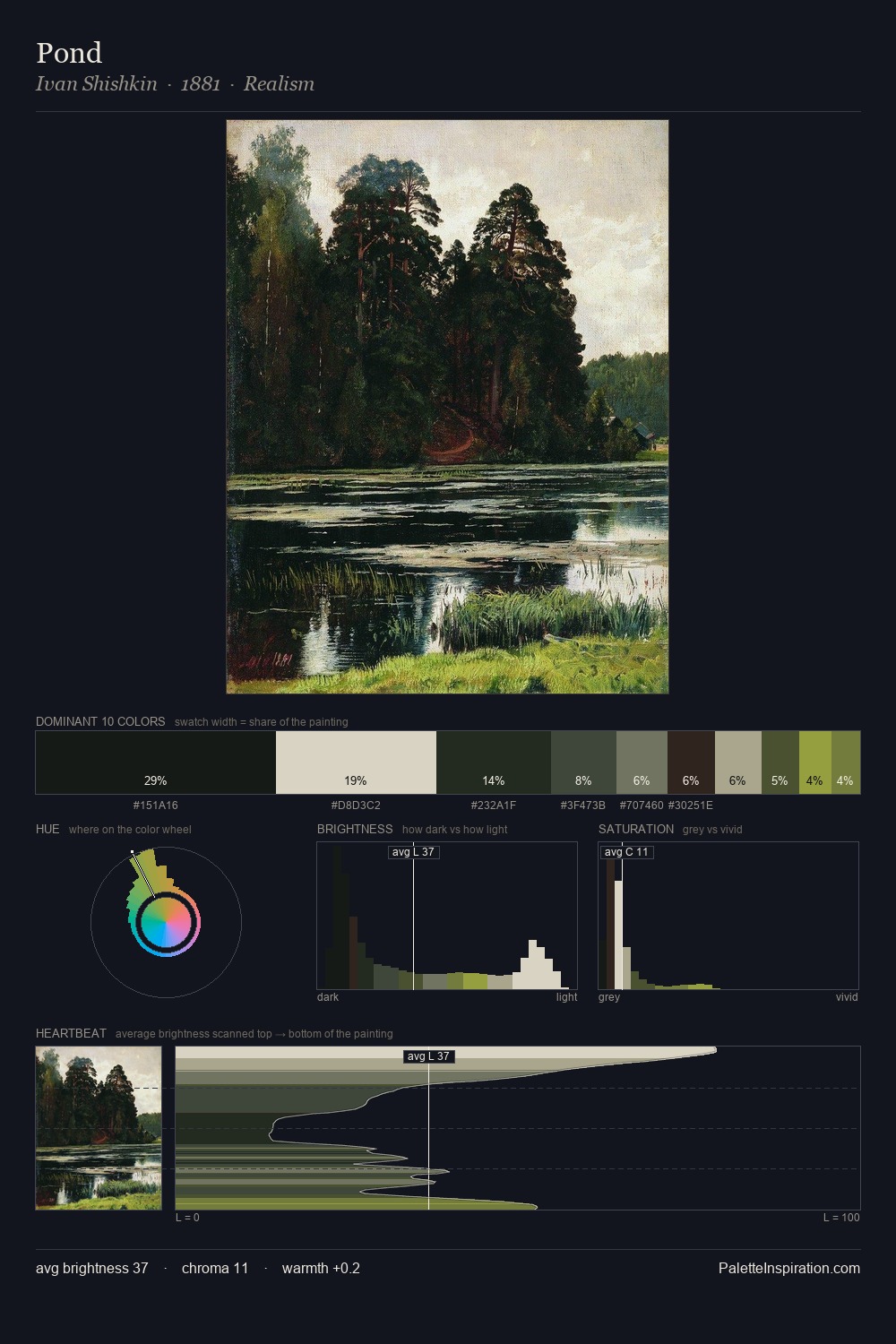Click the year 1881
This screenshot has width=896, height=1344.
pyautogui.click(x=201, y=83)
